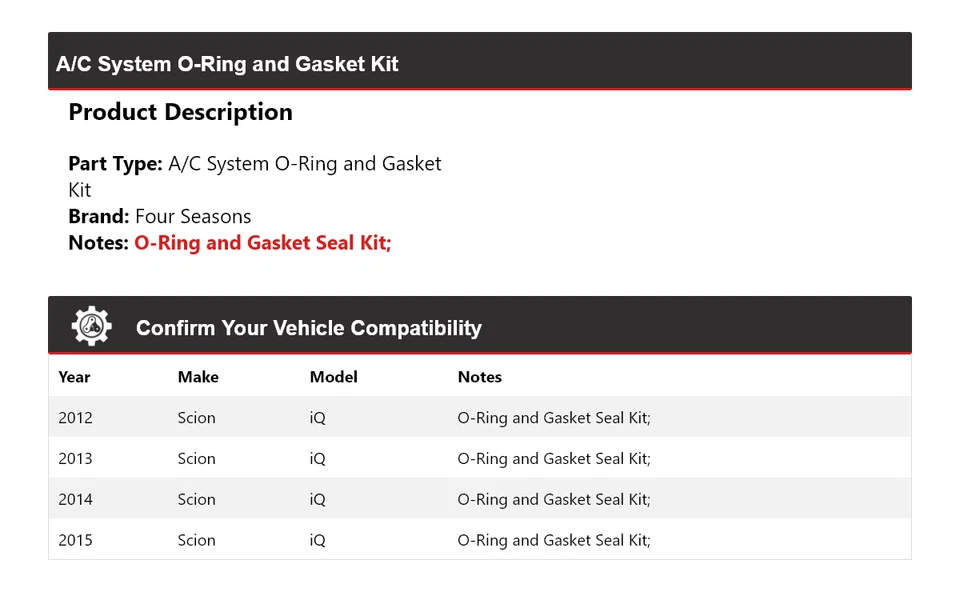Click iQ model in the 2013 row
Screen dimensions: 960x592
point(317,459)
